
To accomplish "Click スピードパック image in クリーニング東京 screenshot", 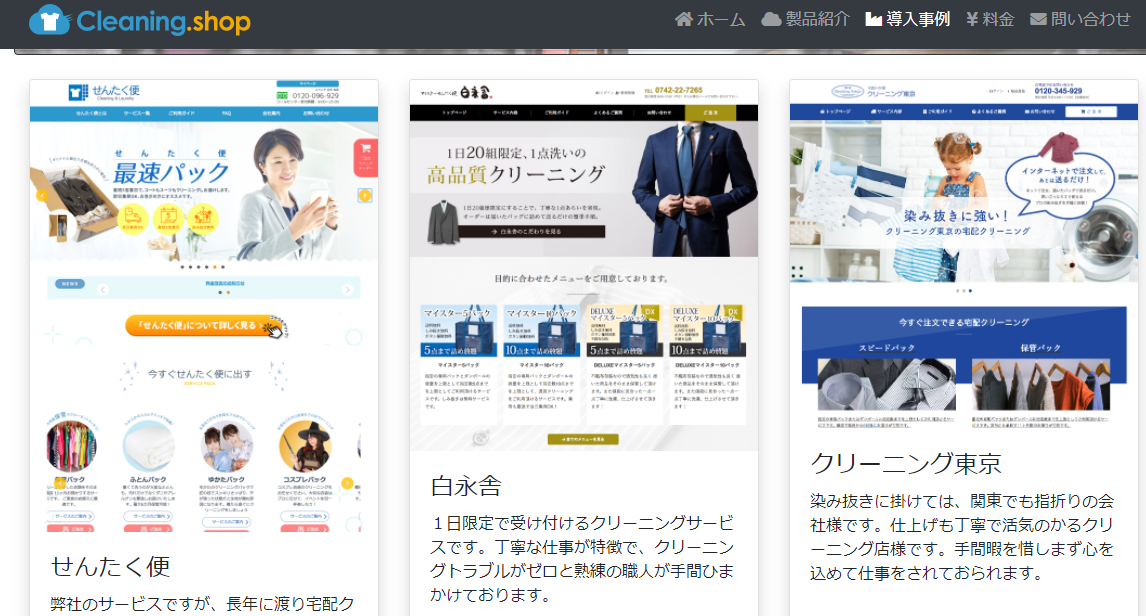I will (887, 384).
